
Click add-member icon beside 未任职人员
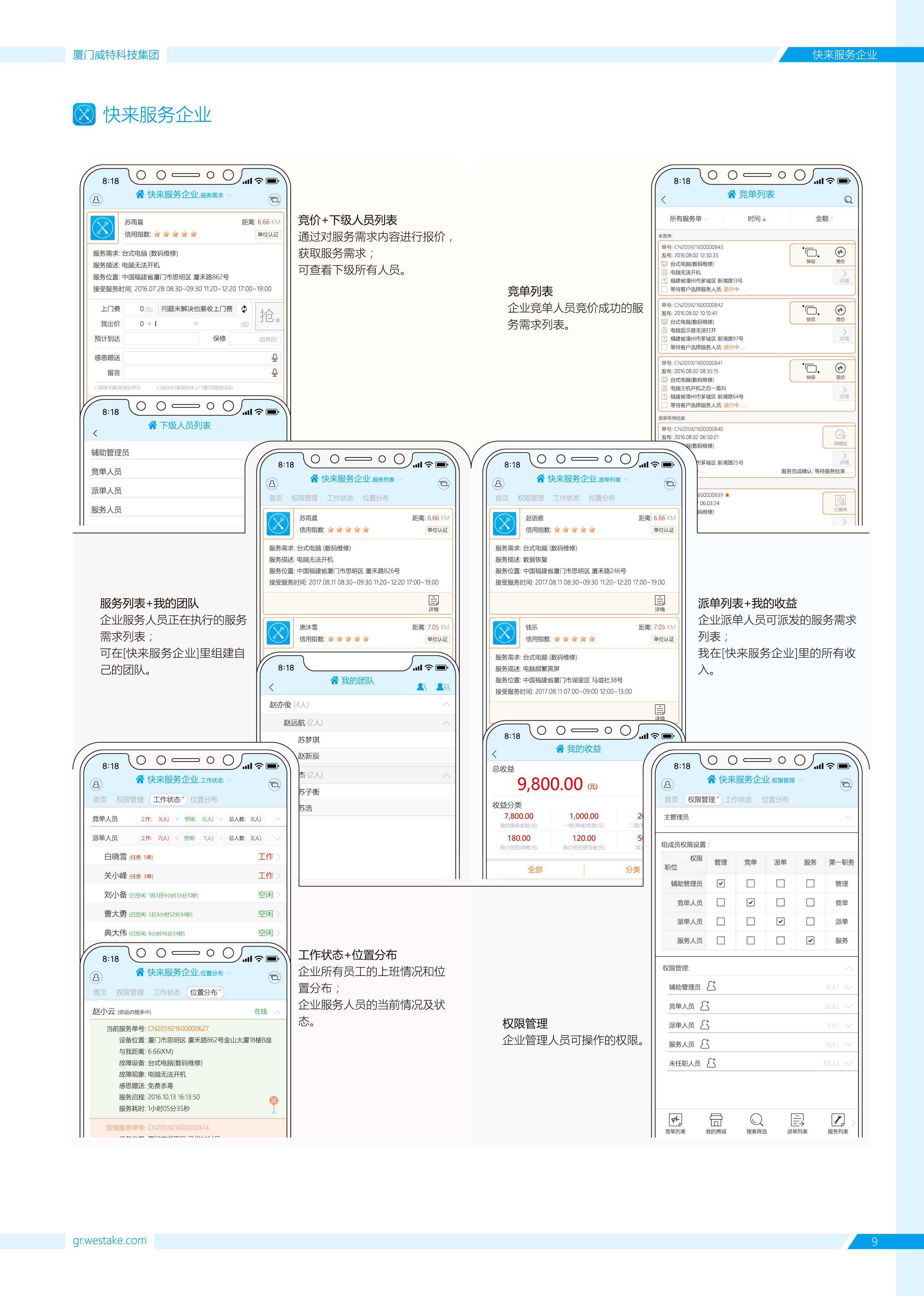[x=711, y=1063]
